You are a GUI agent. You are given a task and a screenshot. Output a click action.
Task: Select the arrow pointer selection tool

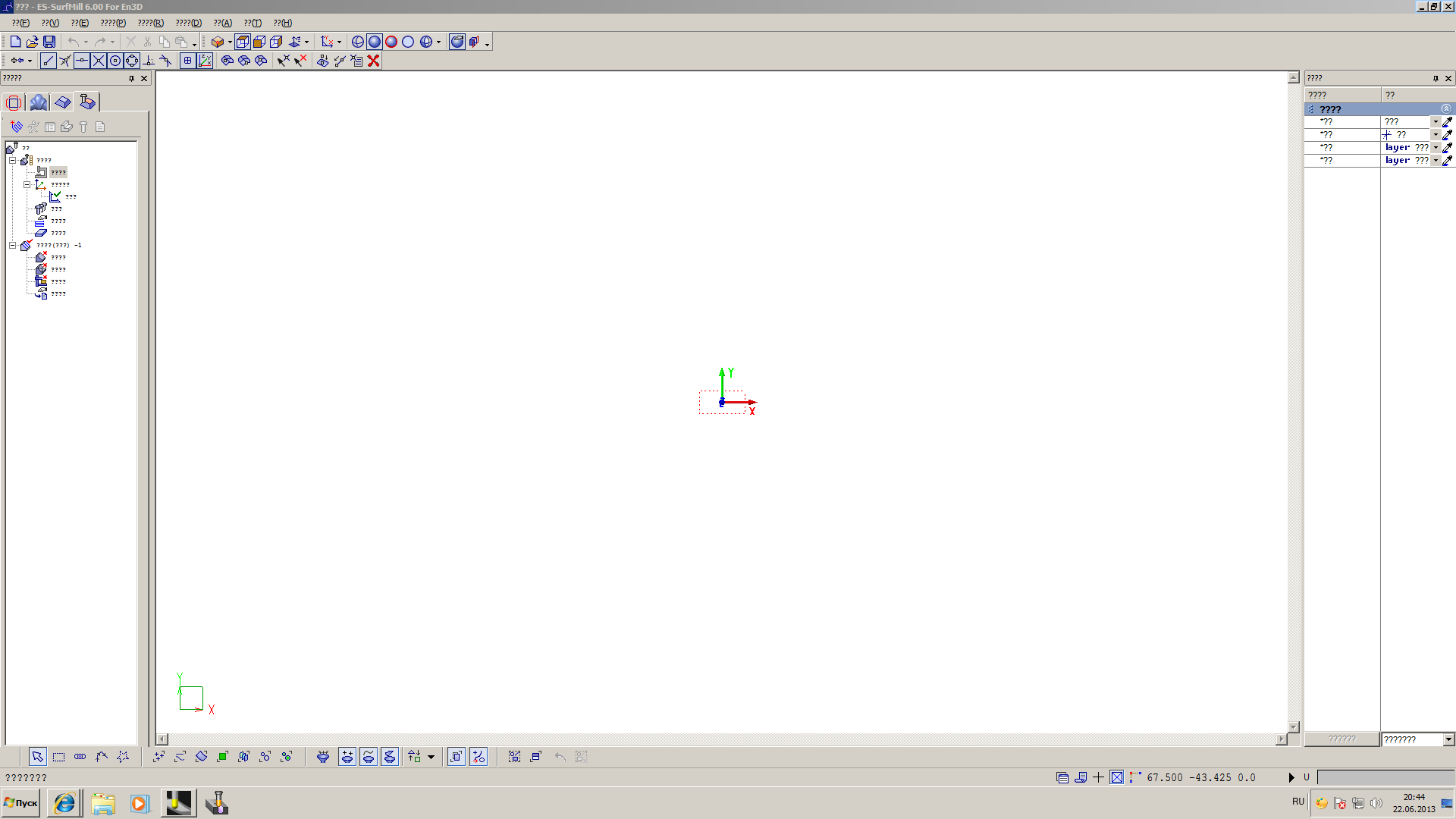click(x=37, y=757)
